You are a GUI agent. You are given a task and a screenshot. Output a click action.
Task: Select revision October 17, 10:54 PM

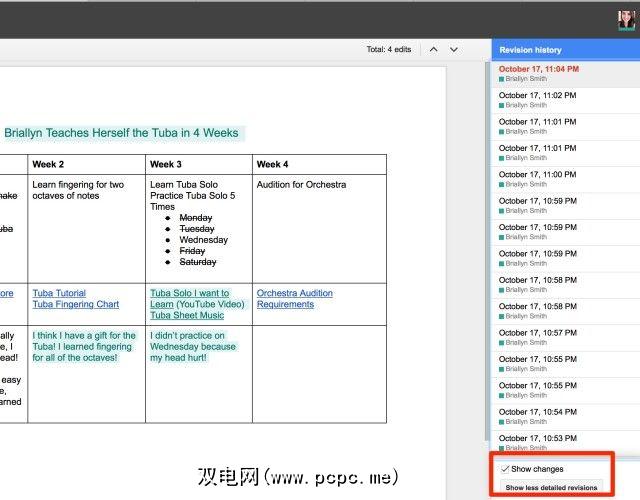coord(566,417)
